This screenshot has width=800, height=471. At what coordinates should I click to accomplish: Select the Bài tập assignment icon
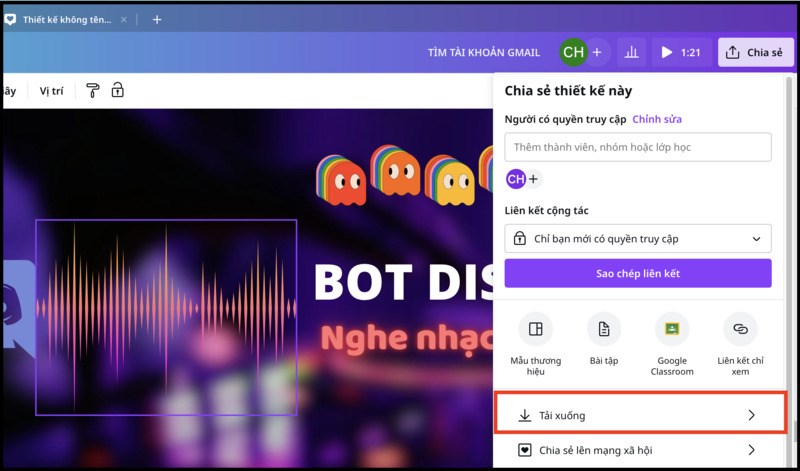click(604, 329)
